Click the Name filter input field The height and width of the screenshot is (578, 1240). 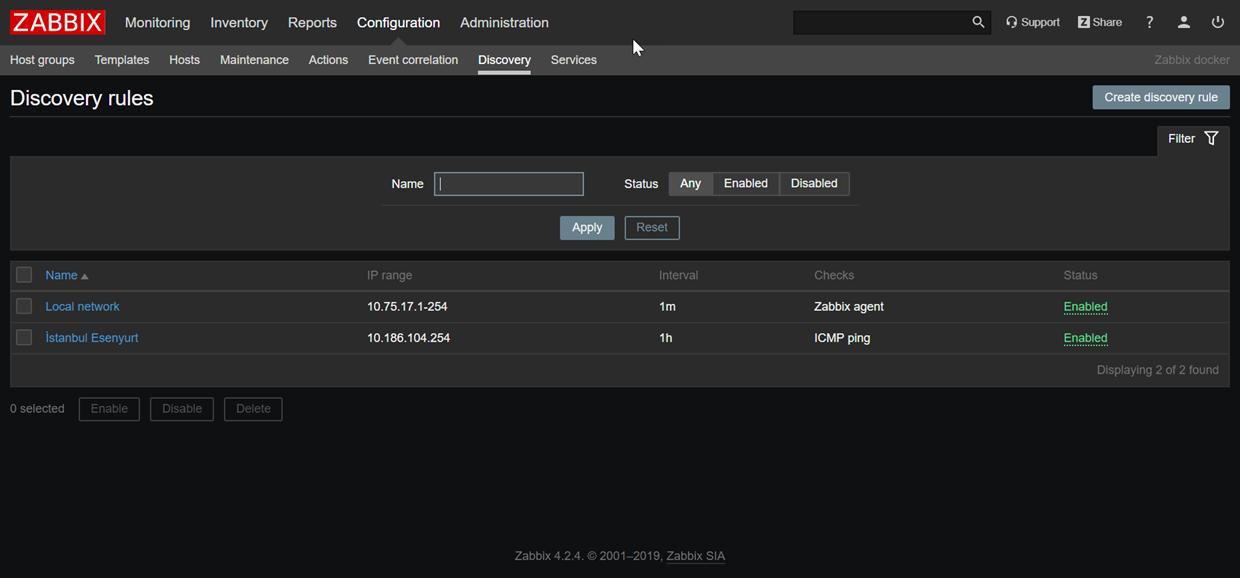click(x=508, y=184)
